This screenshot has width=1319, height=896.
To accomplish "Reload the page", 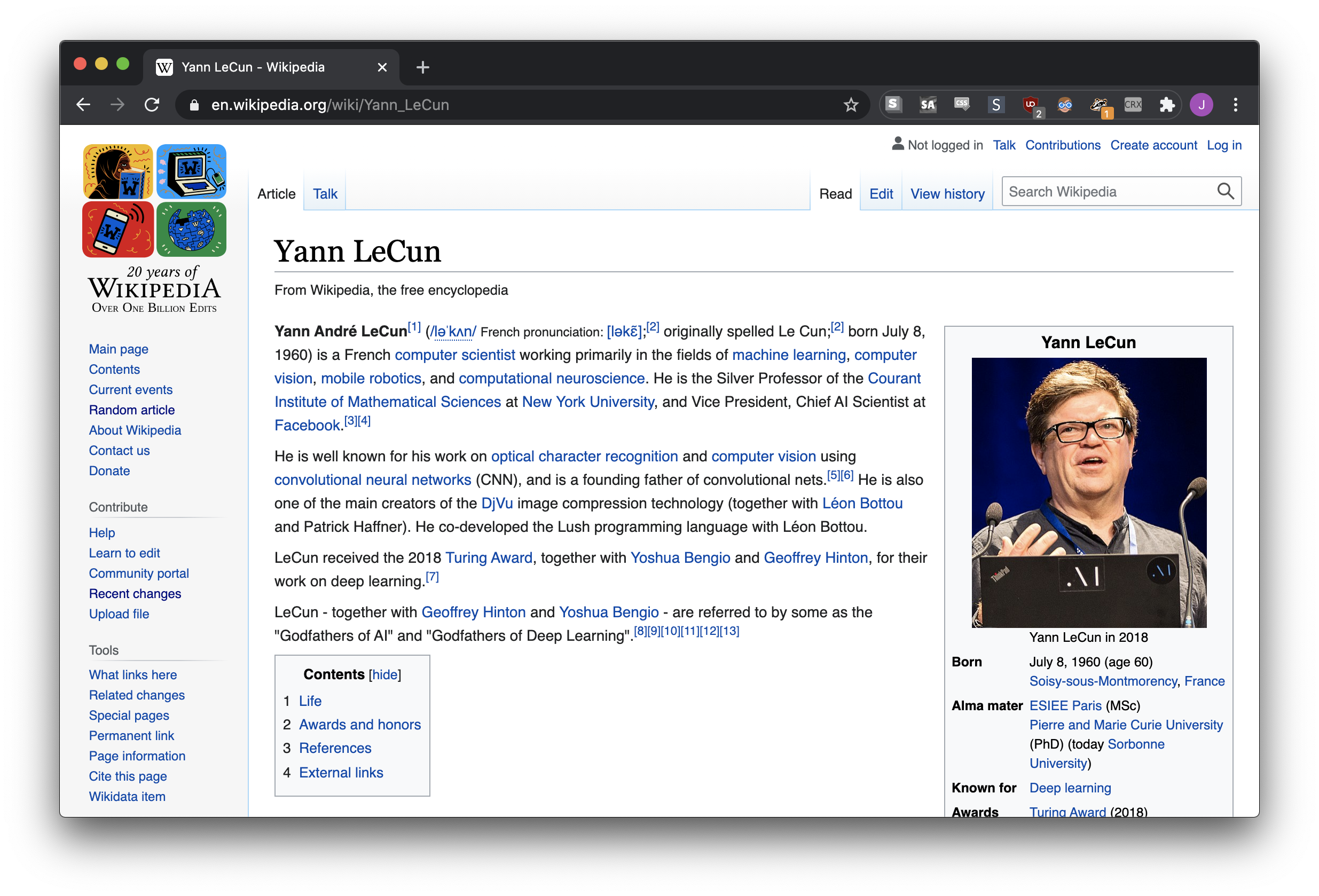I will 152,105.
